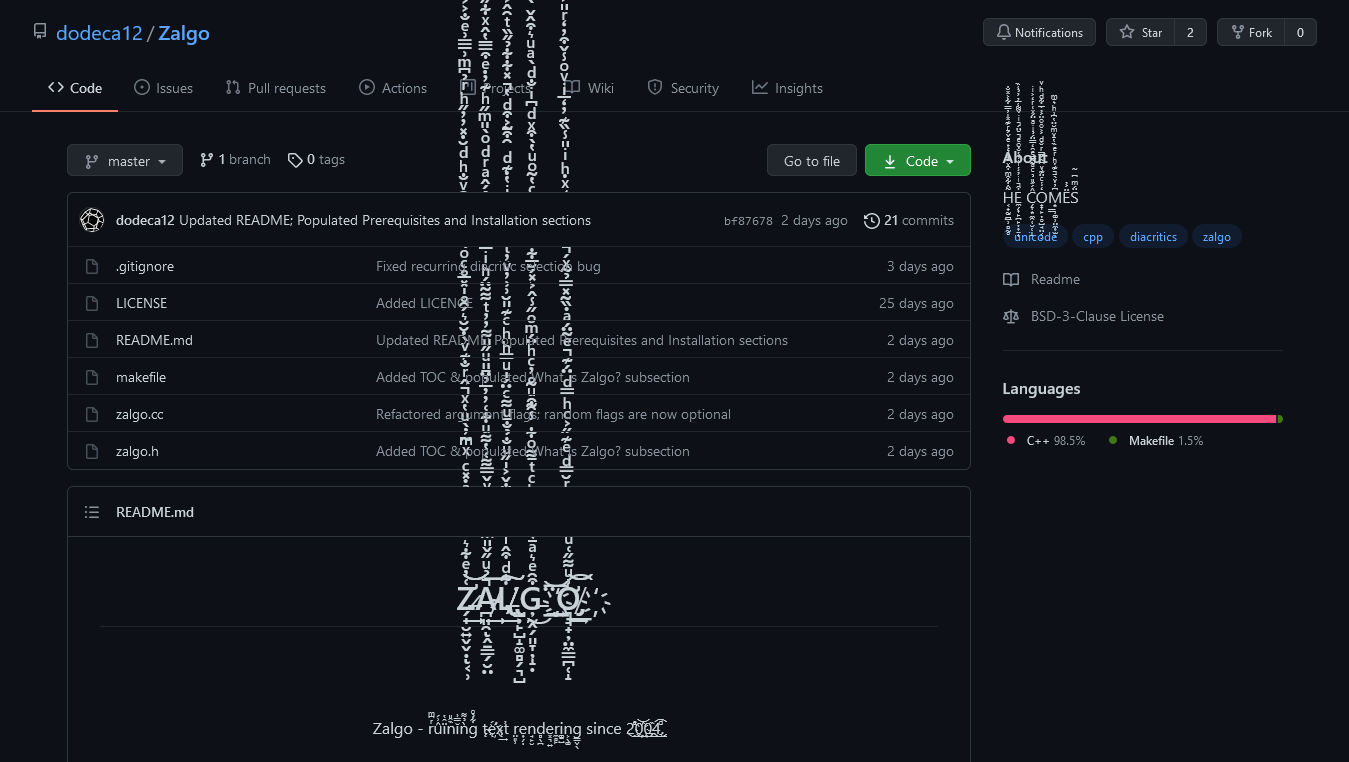Click the file icon next to makefile

(x=92, y=377)
